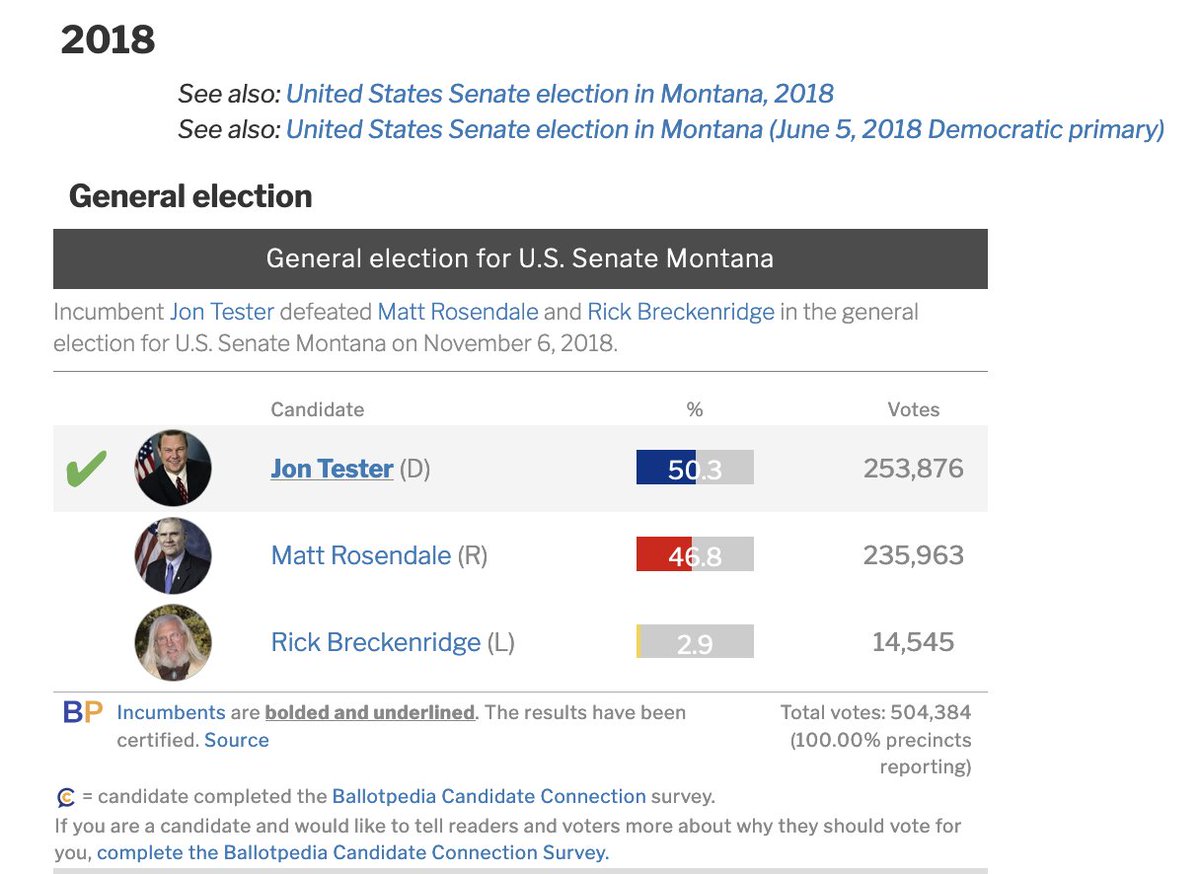Click Rick Breckenridge's portrait photo
This screenshot has width=1200, height=874.
click(x=173, y=643)
